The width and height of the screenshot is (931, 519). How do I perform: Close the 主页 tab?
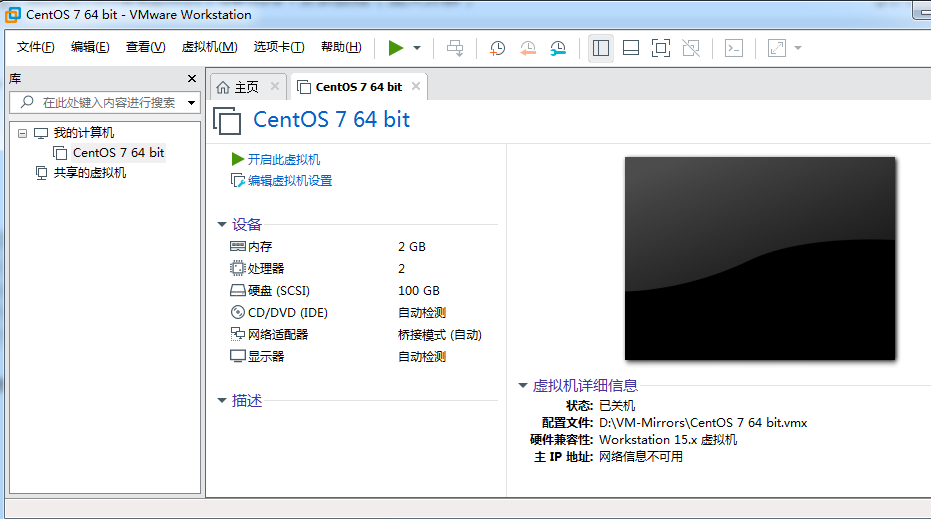[x=275, y=86]
